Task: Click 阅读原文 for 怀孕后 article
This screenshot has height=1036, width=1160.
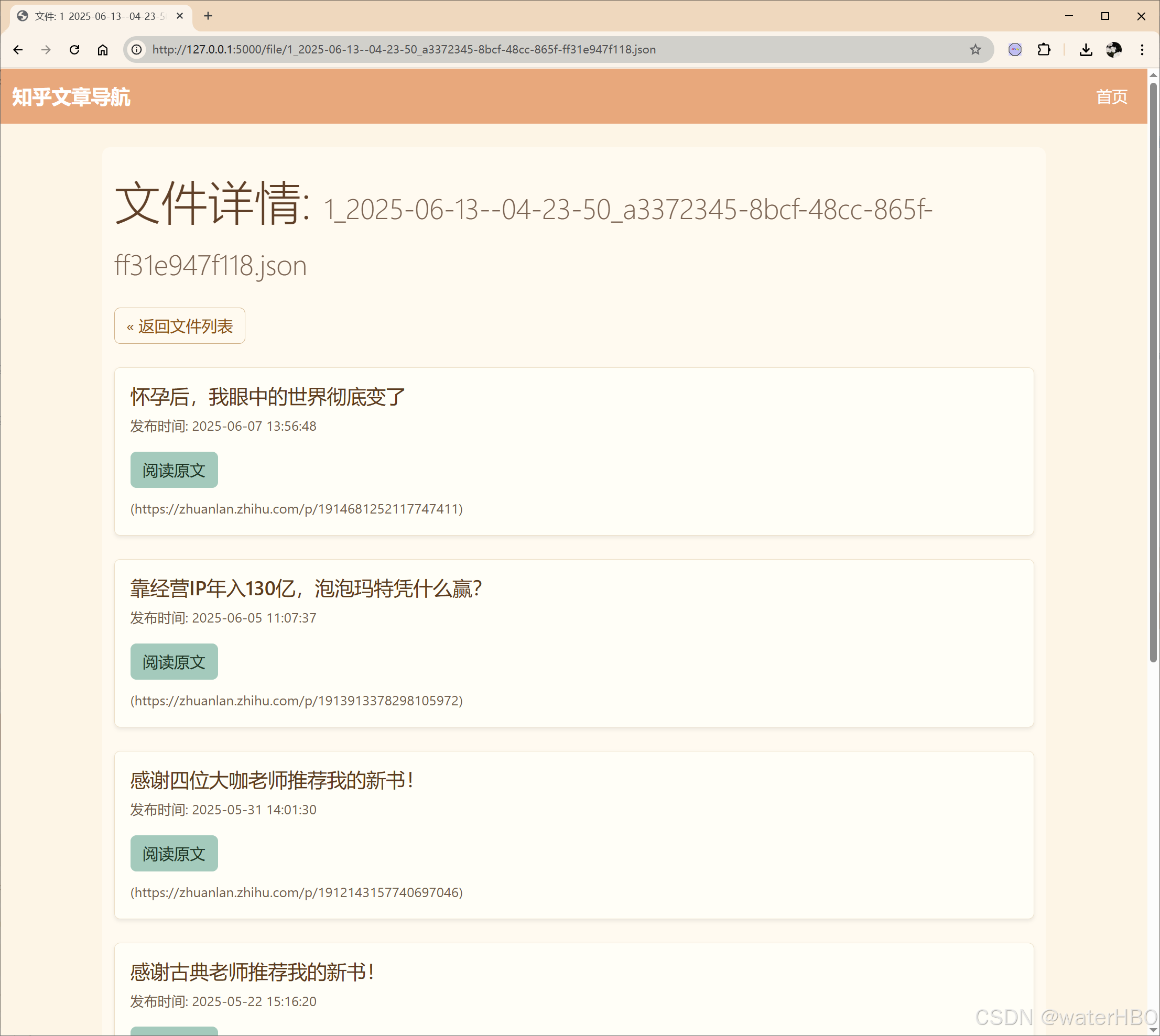Action: (174, 470)
